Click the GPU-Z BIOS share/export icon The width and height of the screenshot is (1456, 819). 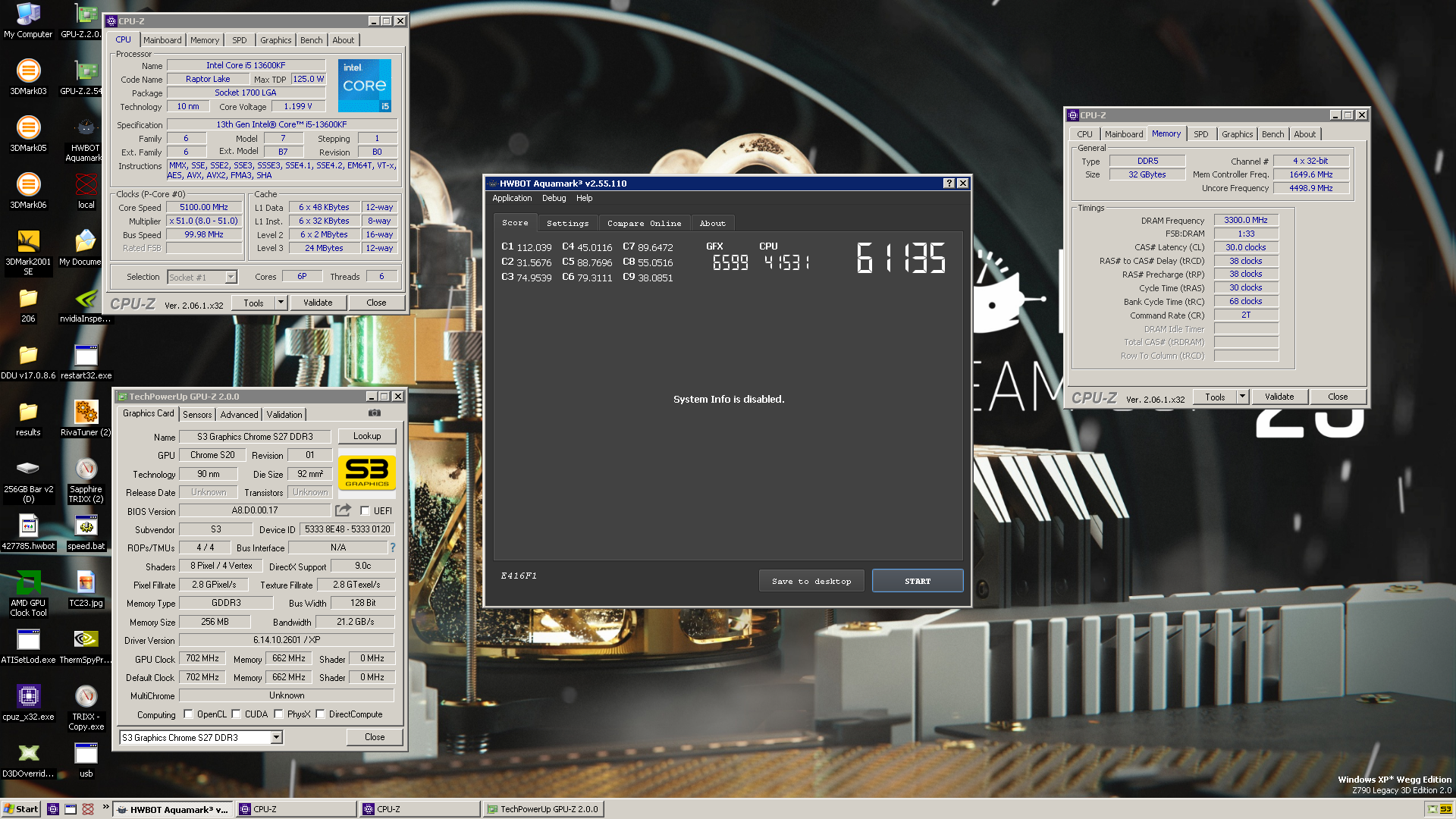pyautogui.click(x=343, y=510)
